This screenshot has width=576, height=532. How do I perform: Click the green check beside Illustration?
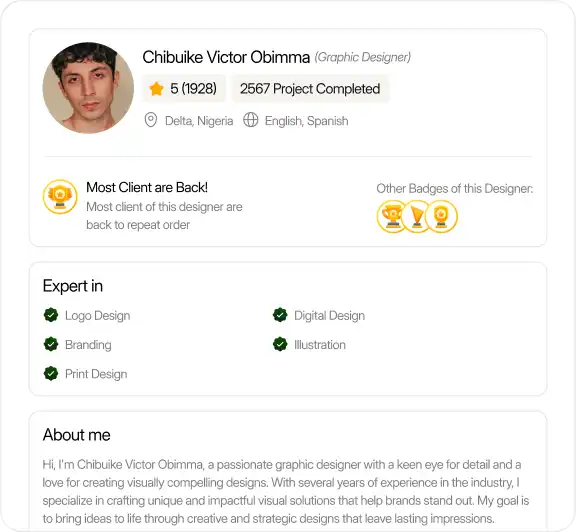click(x=280, y=344)
